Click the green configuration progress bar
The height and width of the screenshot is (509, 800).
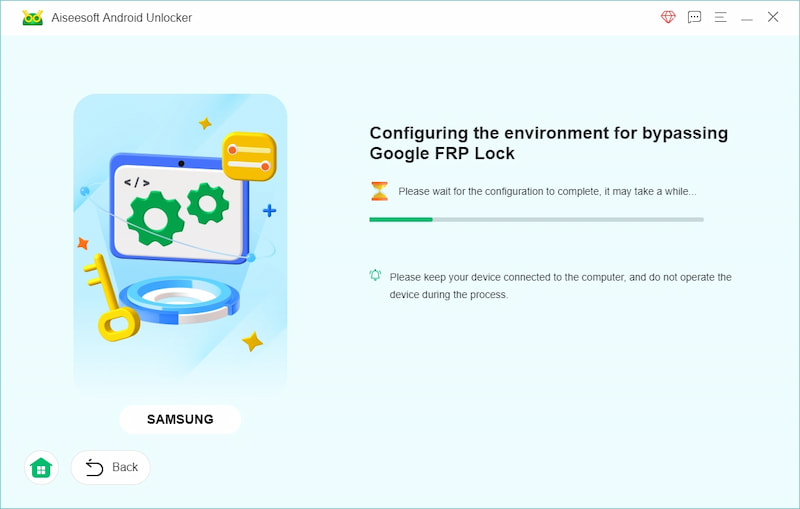(536, 219)
